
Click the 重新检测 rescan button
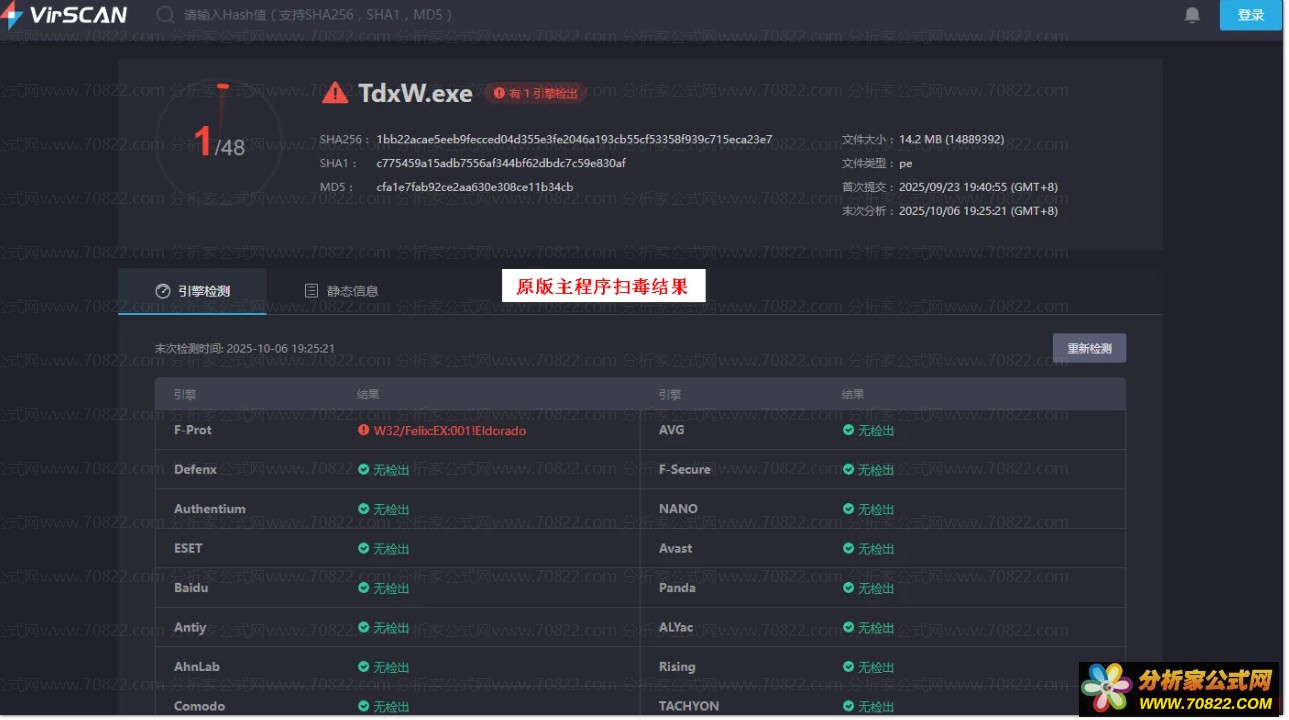click(x=1089, y=348)
